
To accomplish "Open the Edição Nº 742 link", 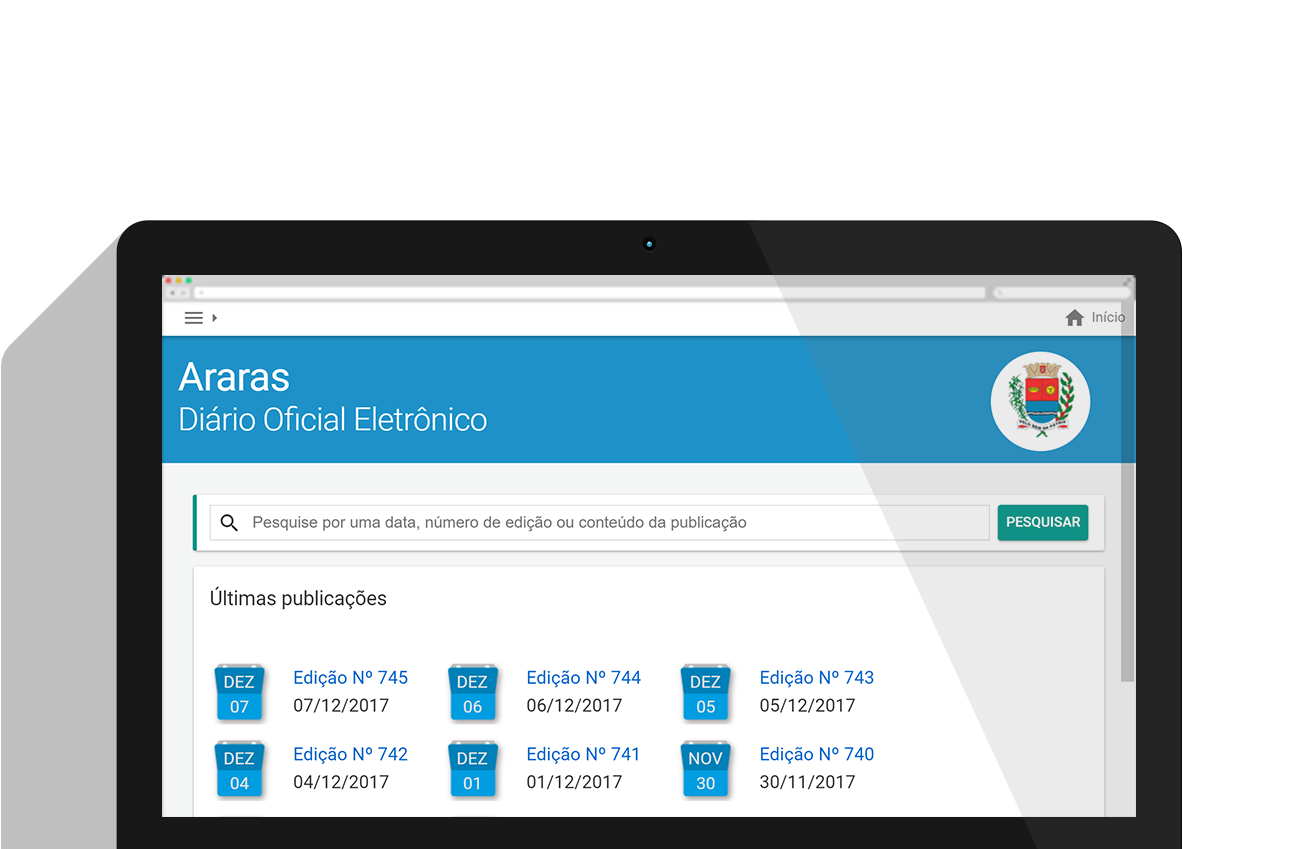I will tap(350, 755).
